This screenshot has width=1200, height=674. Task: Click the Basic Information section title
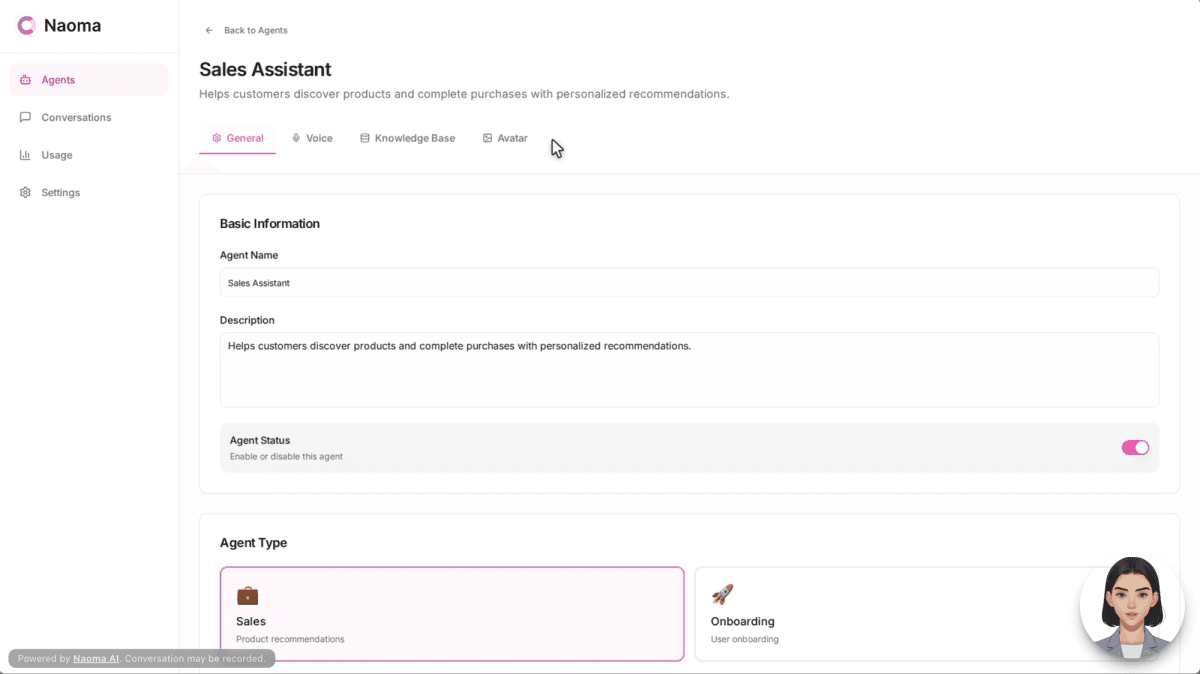click(270, 223)
